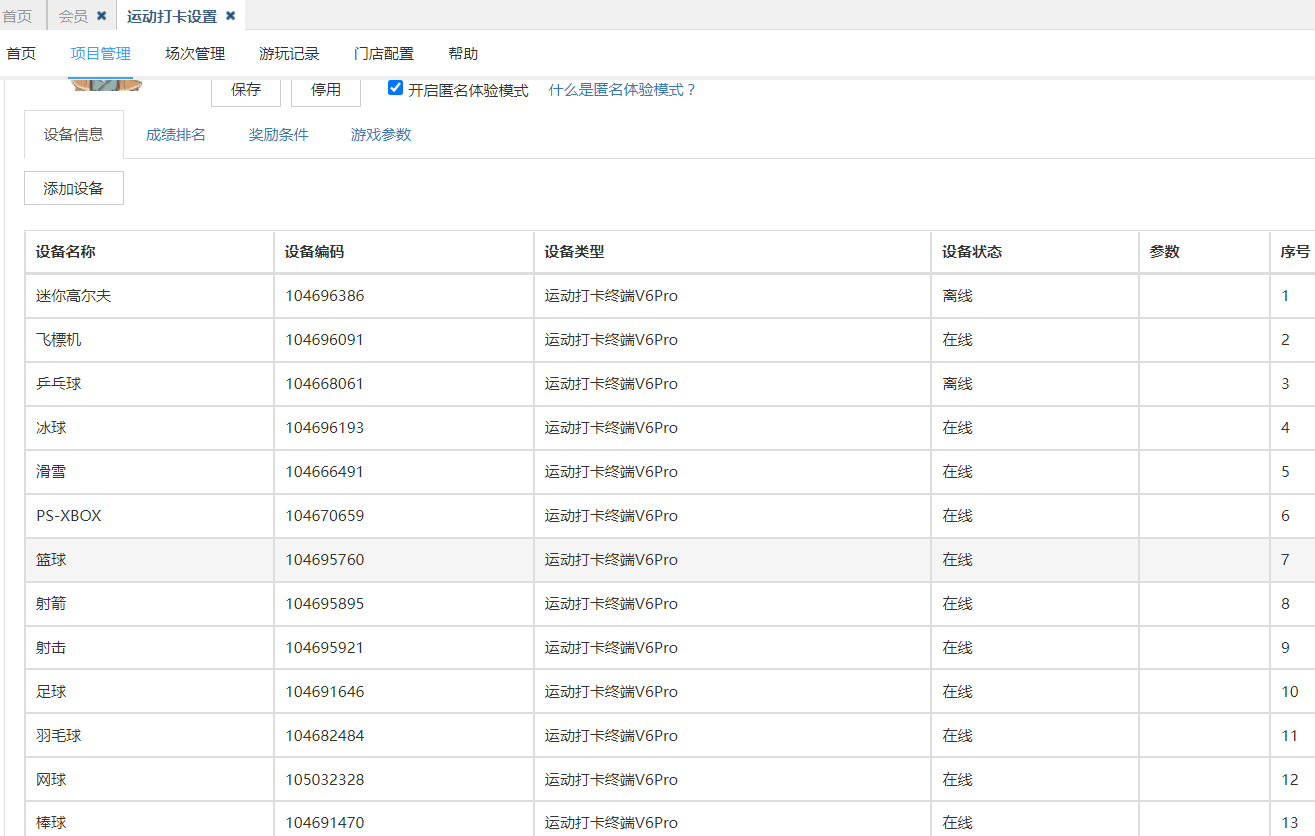
Task: Open 首页 in the navigation menu
Action: click(x=21, y=54)
